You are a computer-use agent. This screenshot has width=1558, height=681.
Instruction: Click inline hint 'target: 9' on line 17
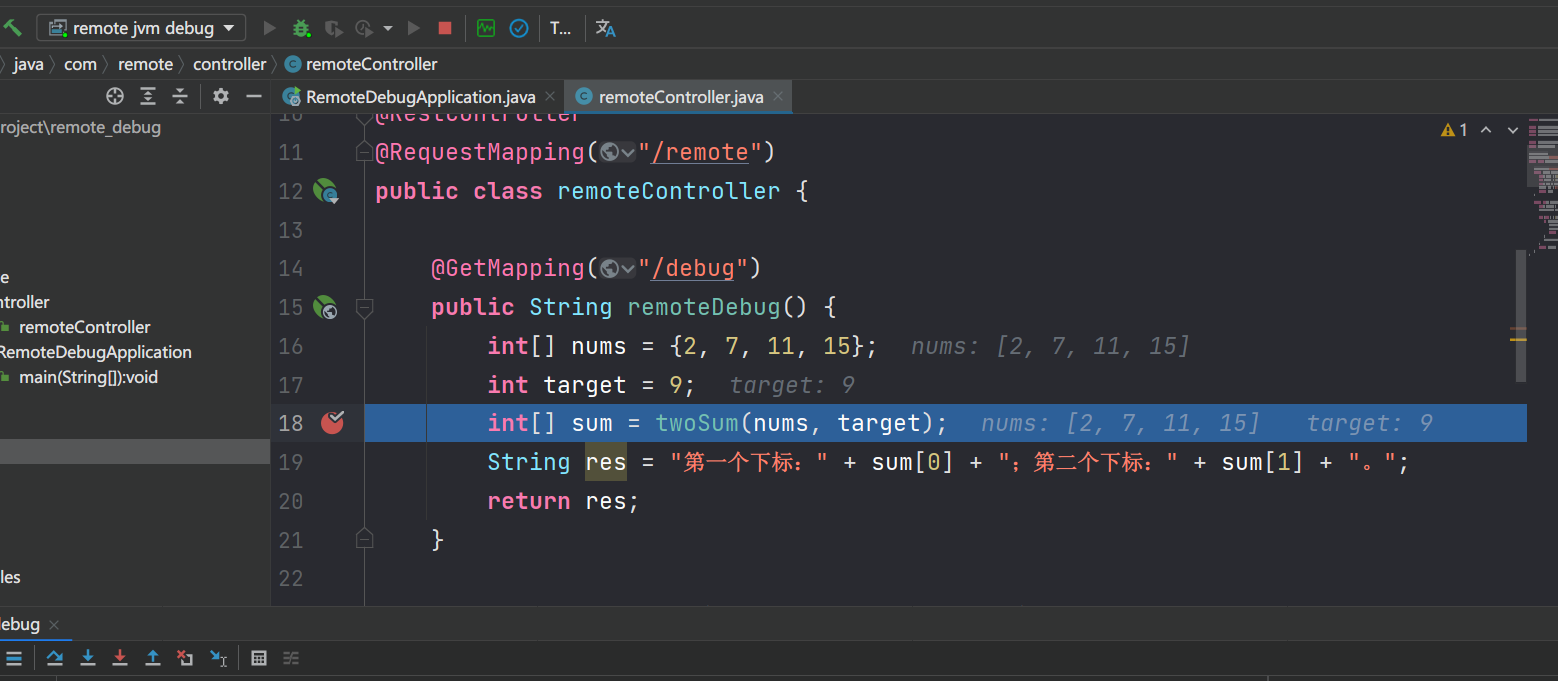pyautogui.click(x=792, y=385)
